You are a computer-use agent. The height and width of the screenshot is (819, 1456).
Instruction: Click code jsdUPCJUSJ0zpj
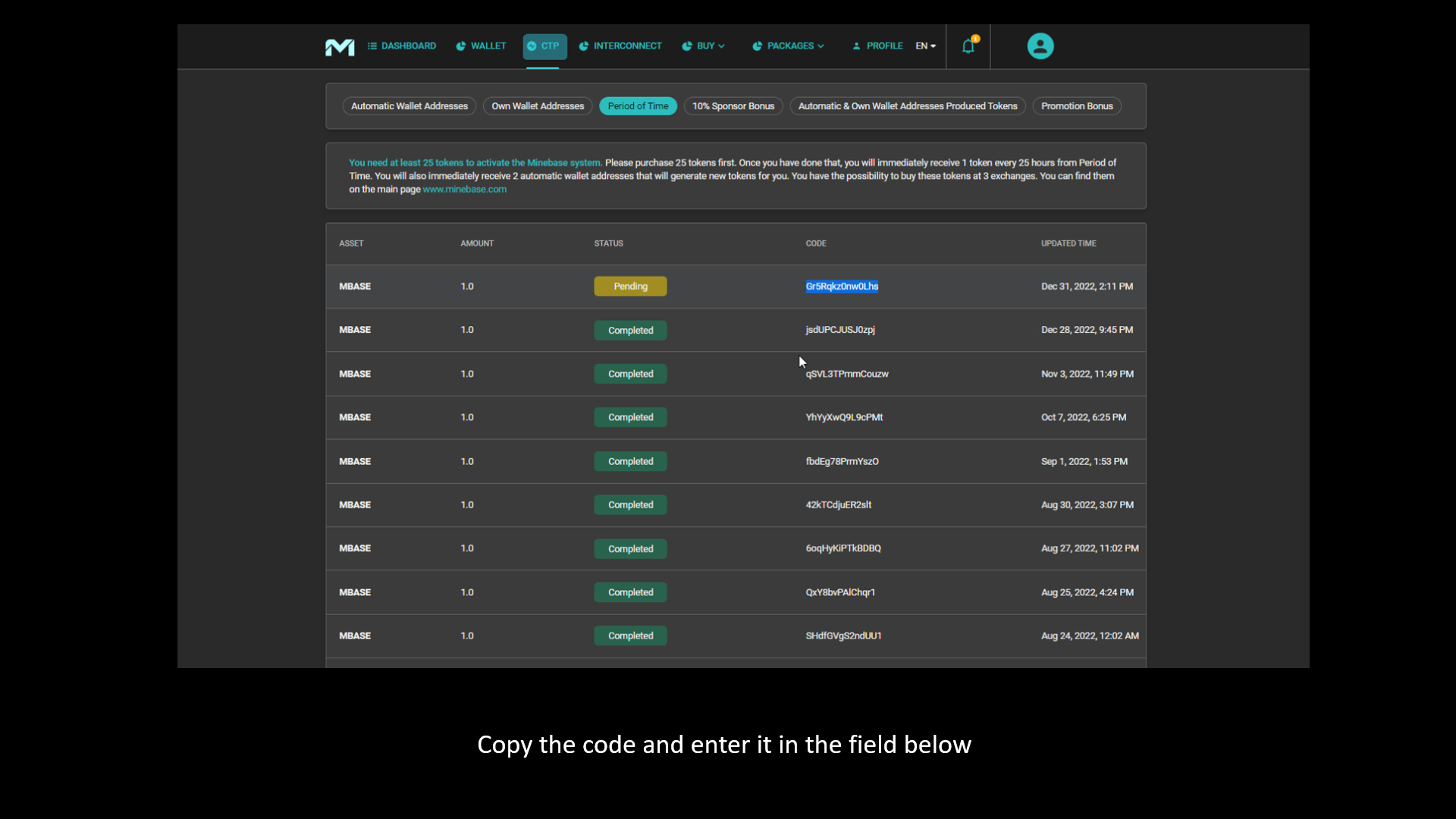[x=840, y=330]
